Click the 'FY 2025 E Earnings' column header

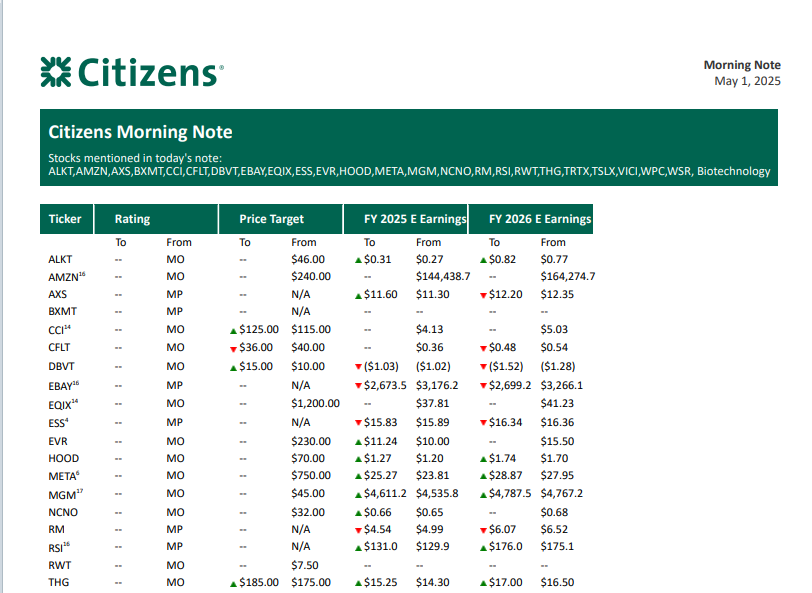click(405, 219)
